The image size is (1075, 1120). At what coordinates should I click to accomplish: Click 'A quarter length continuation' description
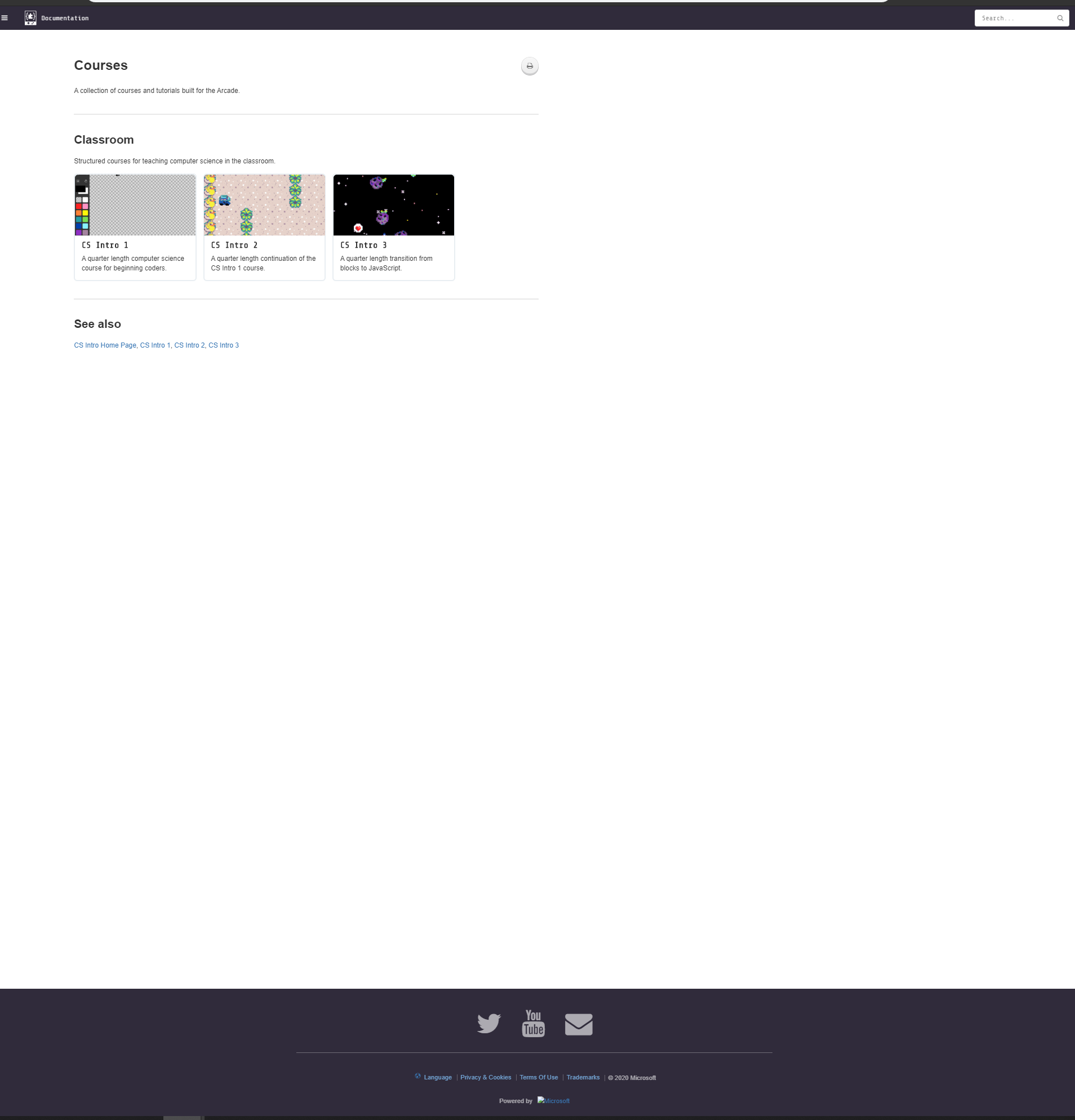[264, 264]
